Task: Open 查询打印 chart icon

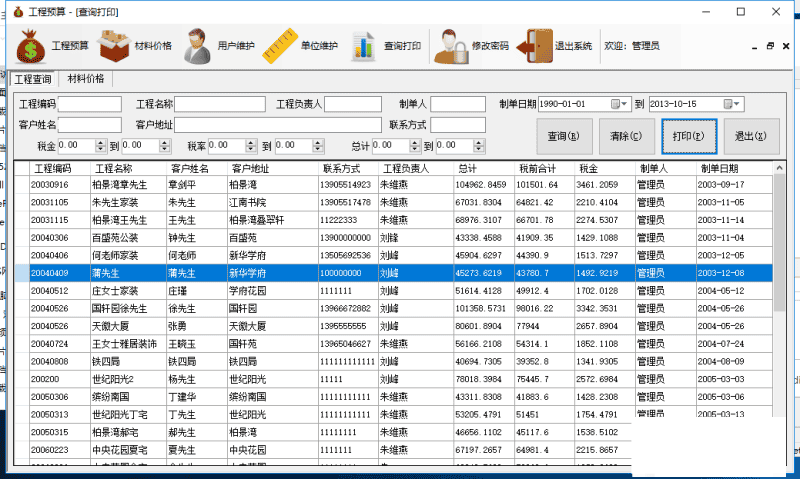Action: 363,46
